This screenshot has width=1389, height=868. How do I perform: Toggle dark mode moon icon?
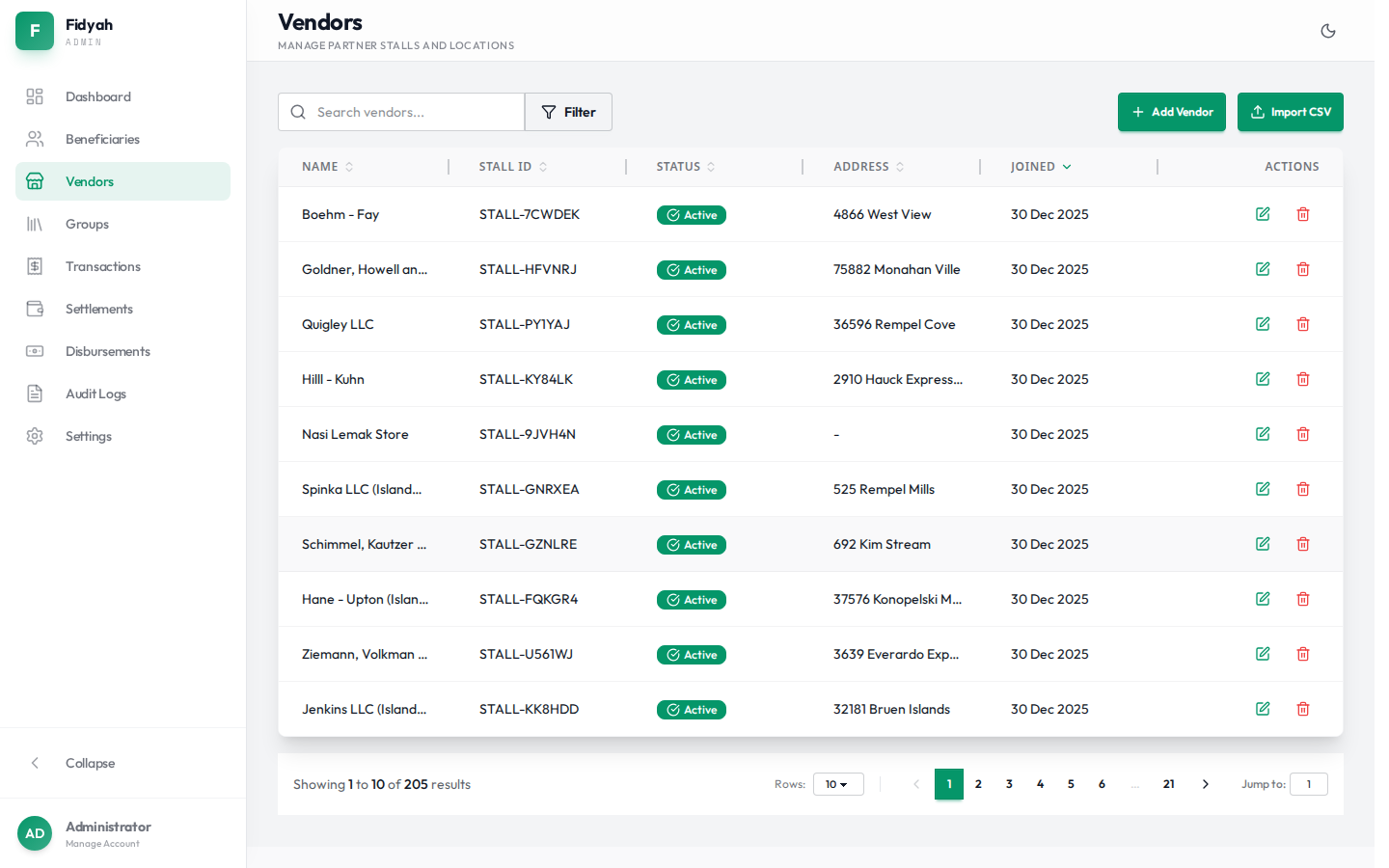[1327, 31]
